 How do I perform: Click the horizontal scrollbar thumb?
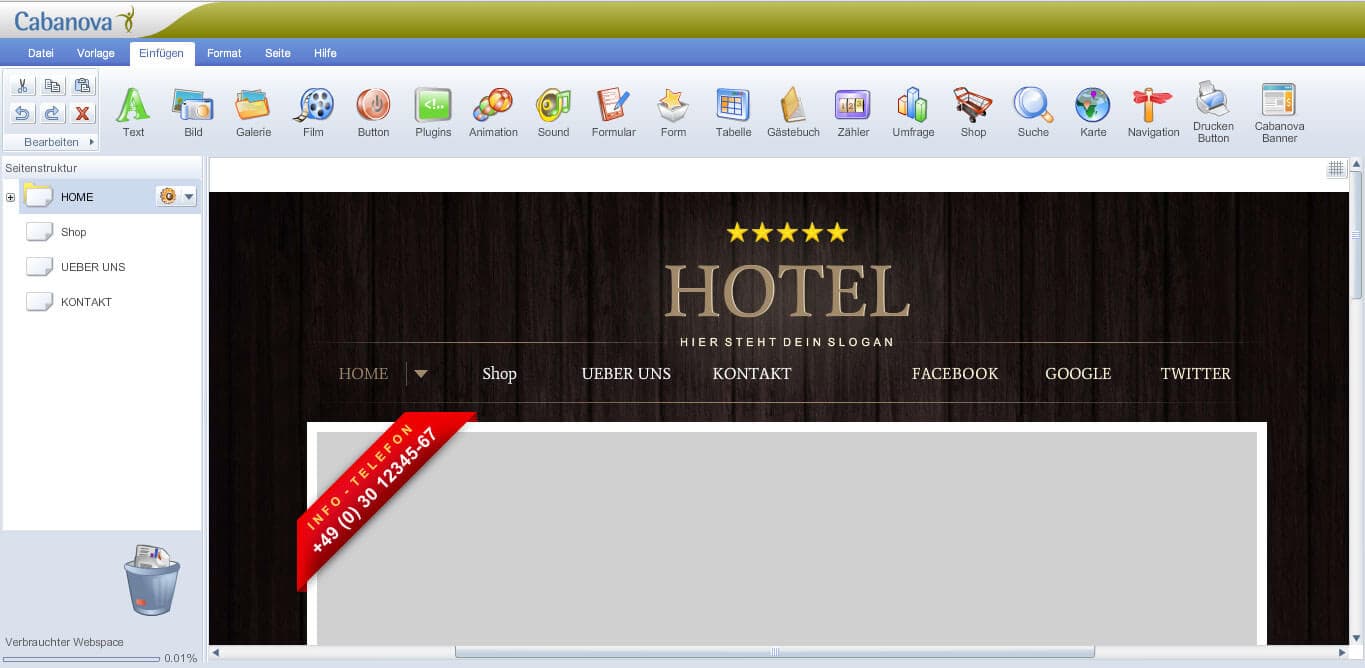[x=774, y=653]
